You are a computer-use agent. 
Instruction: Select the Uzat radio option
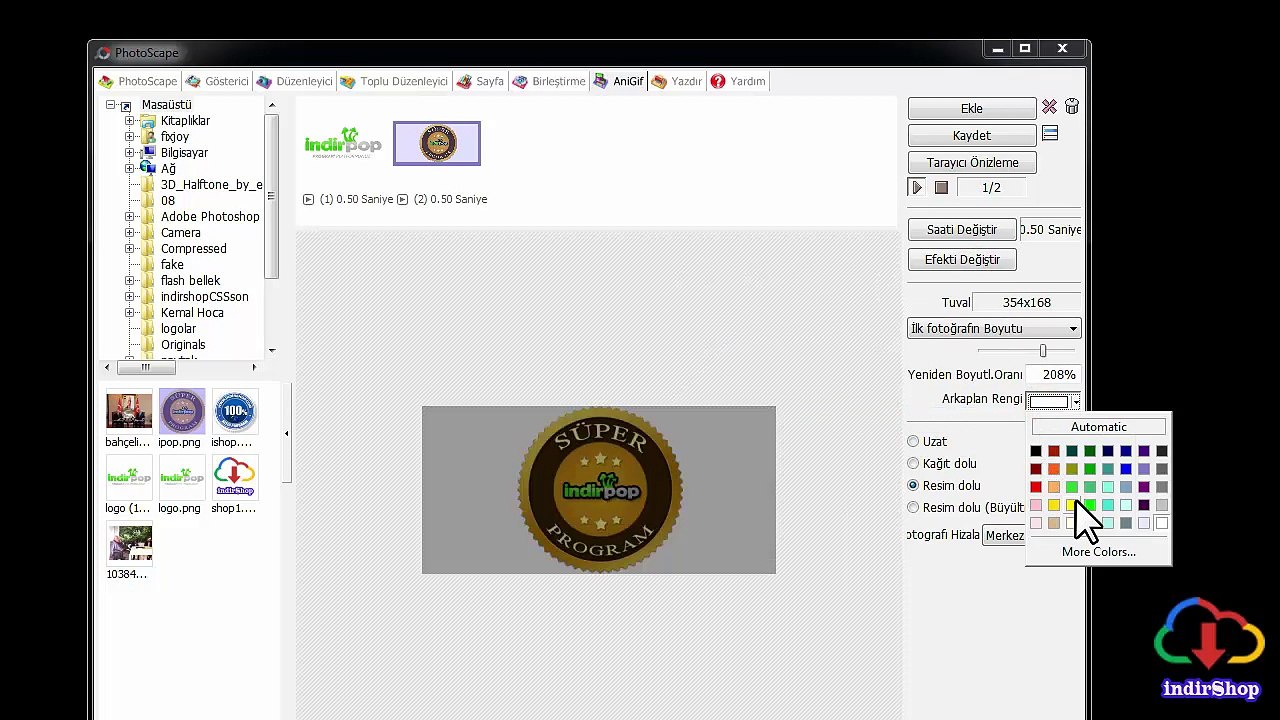click(913, 441)
